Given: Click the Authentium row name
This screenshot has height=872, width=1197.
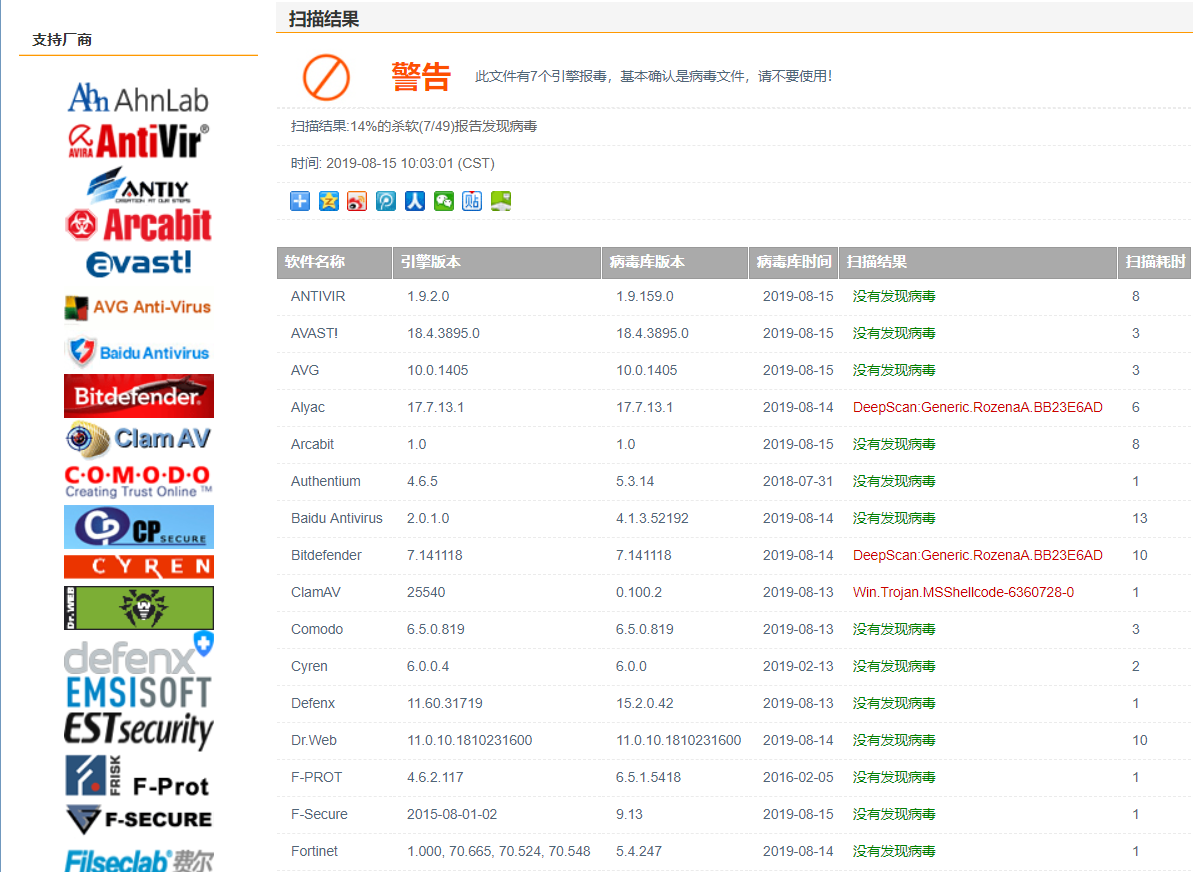Looking at the screenshot, I should pyautogui.click(x=325, y=481).
